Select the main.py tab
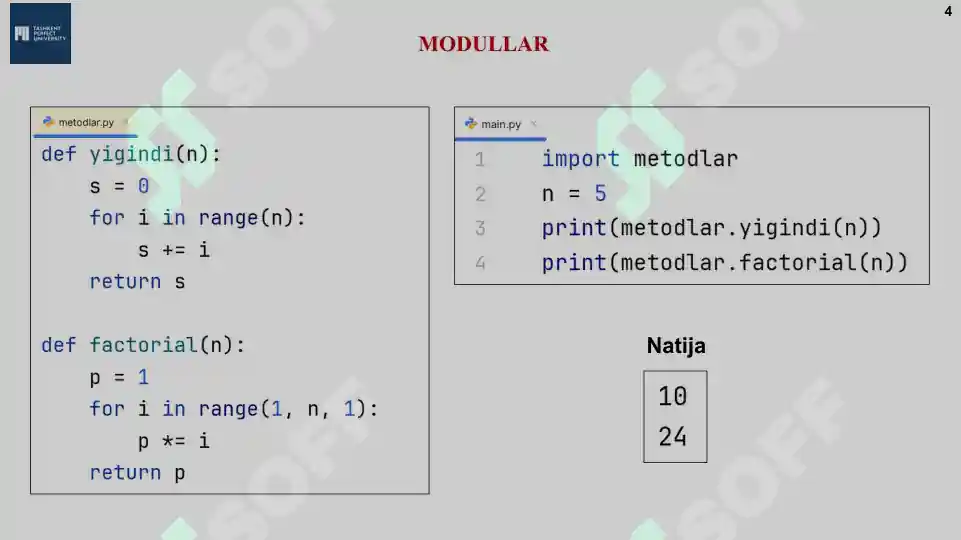This screenshot has height=540, width=961. [x=501, y=124]
